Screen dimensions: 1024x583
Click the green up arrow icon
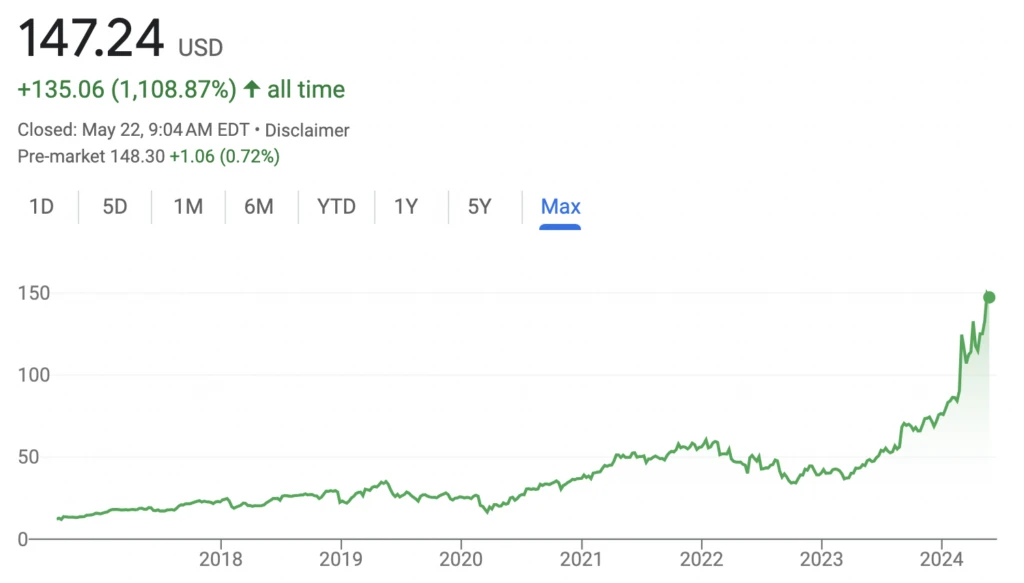[252, 90]
